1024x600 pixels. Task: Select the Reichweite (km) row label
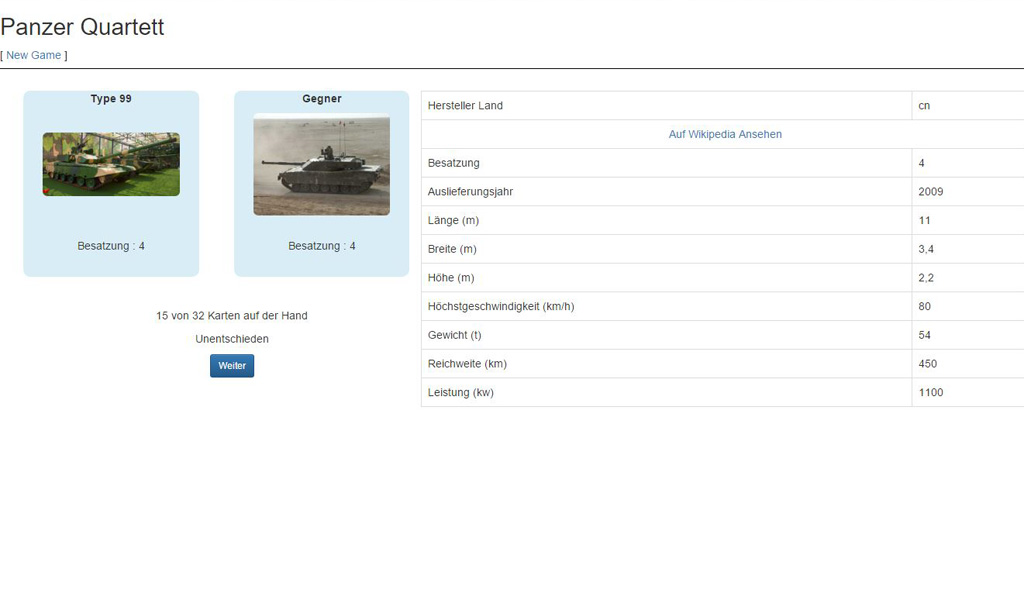467,364
